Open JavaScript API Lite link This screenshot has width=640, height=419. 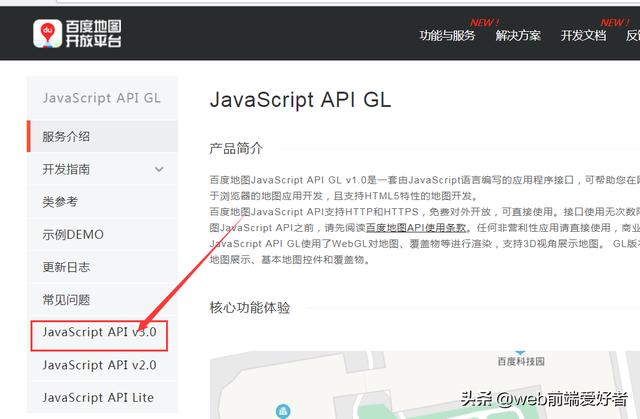click(x=98, y=397)
